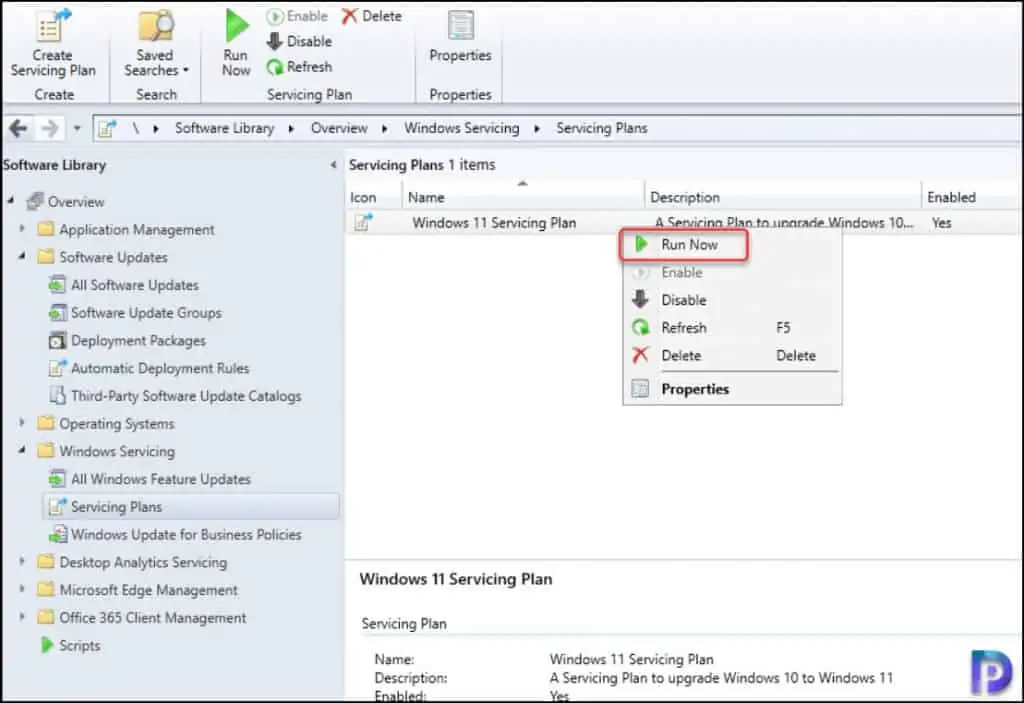Open Saved Searches ribbon dropdown
This screenshot has height=703, width=1024.
[156, 43]
